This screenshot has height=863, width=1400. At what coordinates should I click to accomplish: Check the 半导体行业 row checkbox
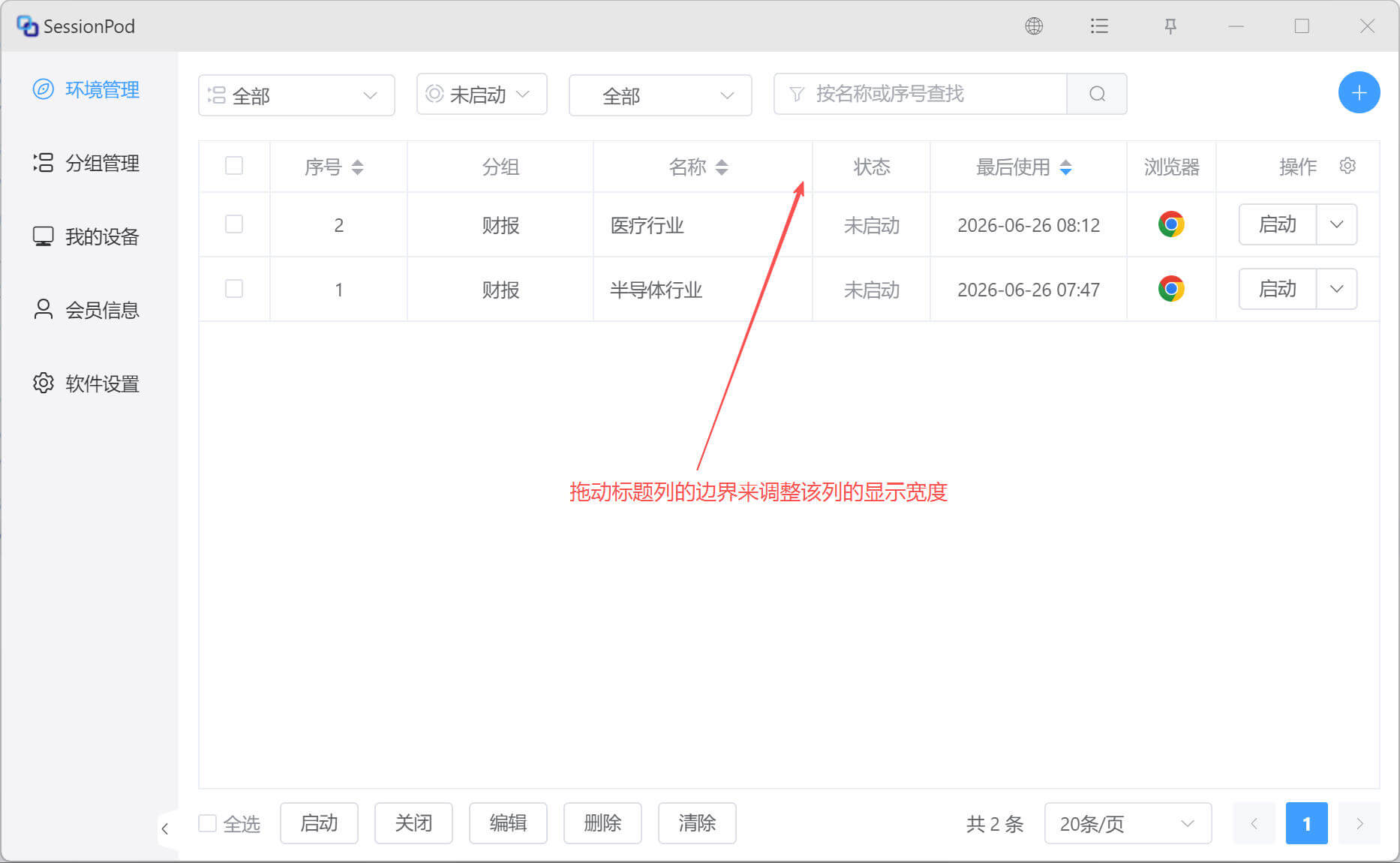(234, 289)
